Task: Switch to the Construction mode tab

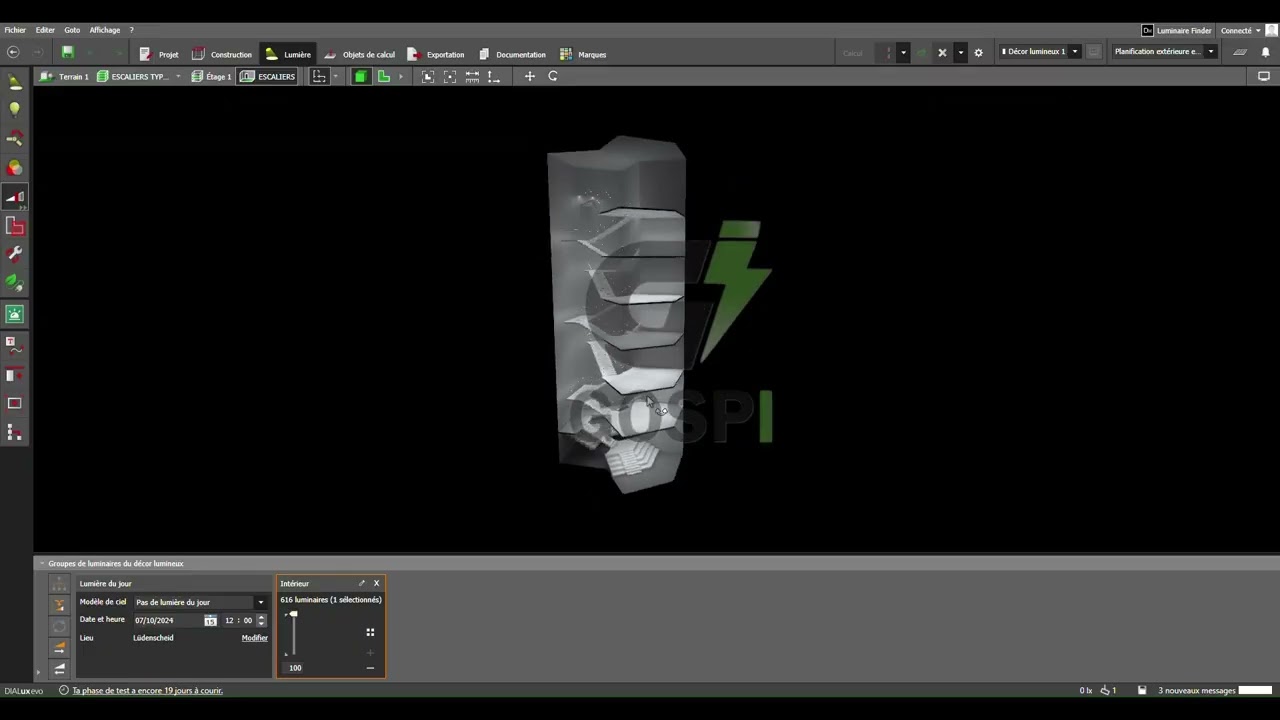Action: click(x=222, y=54)
